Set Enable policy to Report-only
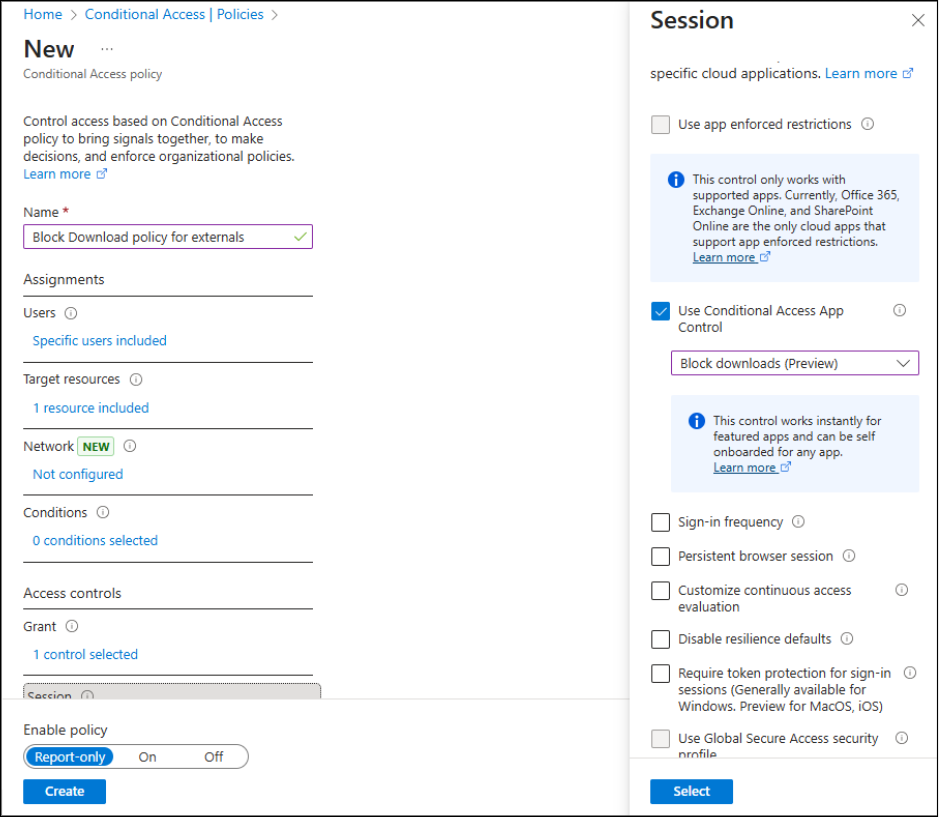 coord(69,757)
